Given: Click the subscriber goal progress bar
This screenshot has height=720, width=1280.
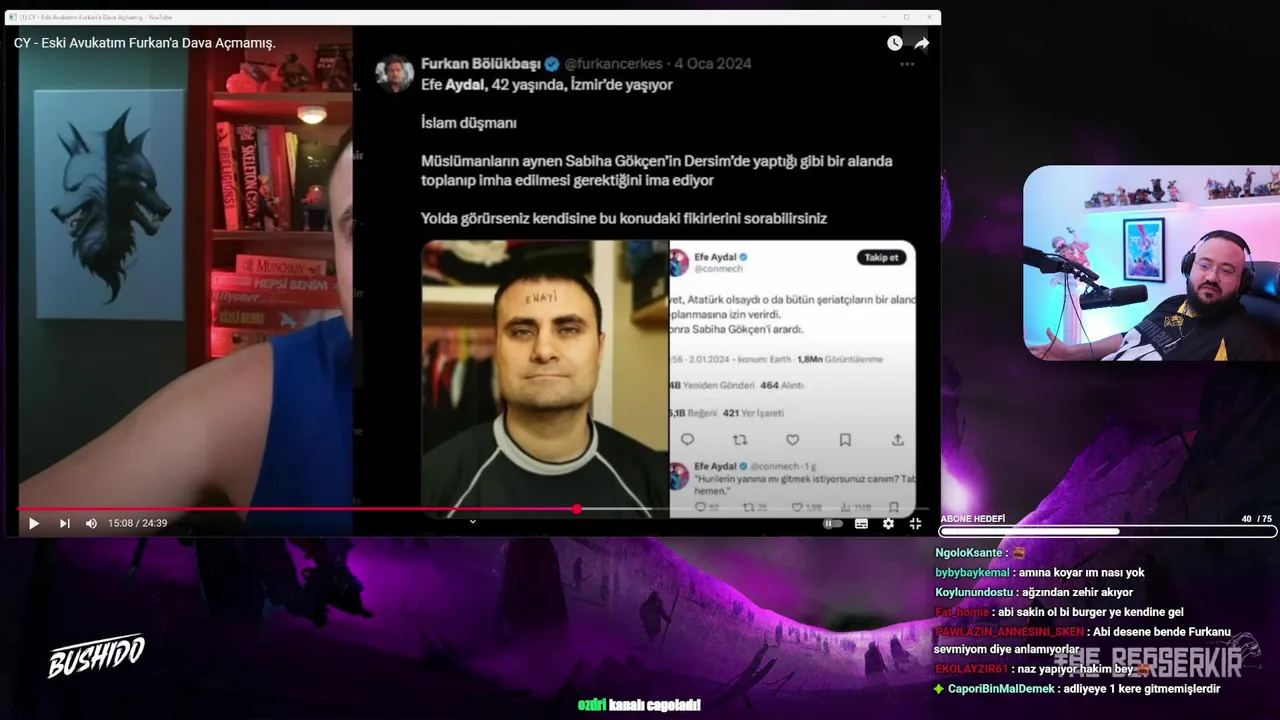Looking at the screenshot, I should pyautogui.click(x=1107, y=532).
